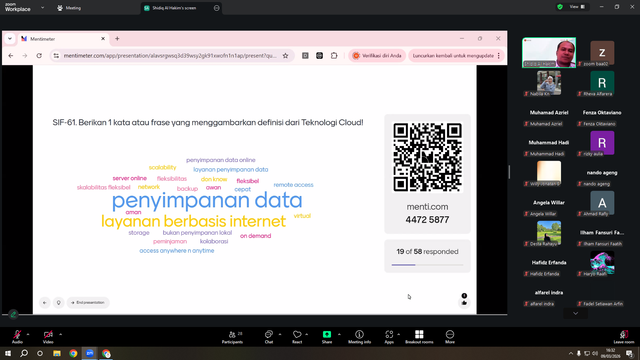This screenshot has width=640, height=360.
Task: Select Nabila participant video tile
Action: (x=549, y=83)
